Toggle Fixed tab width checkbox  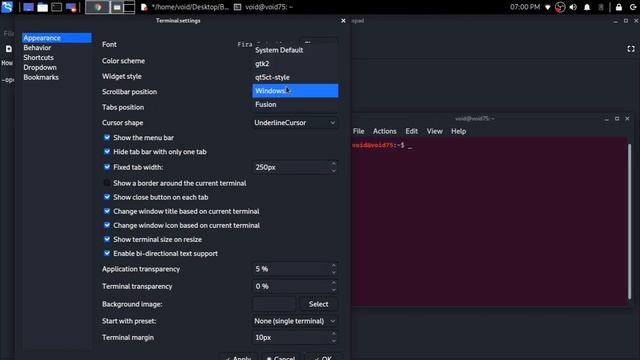pyautogui.click(x=107, y=167)
